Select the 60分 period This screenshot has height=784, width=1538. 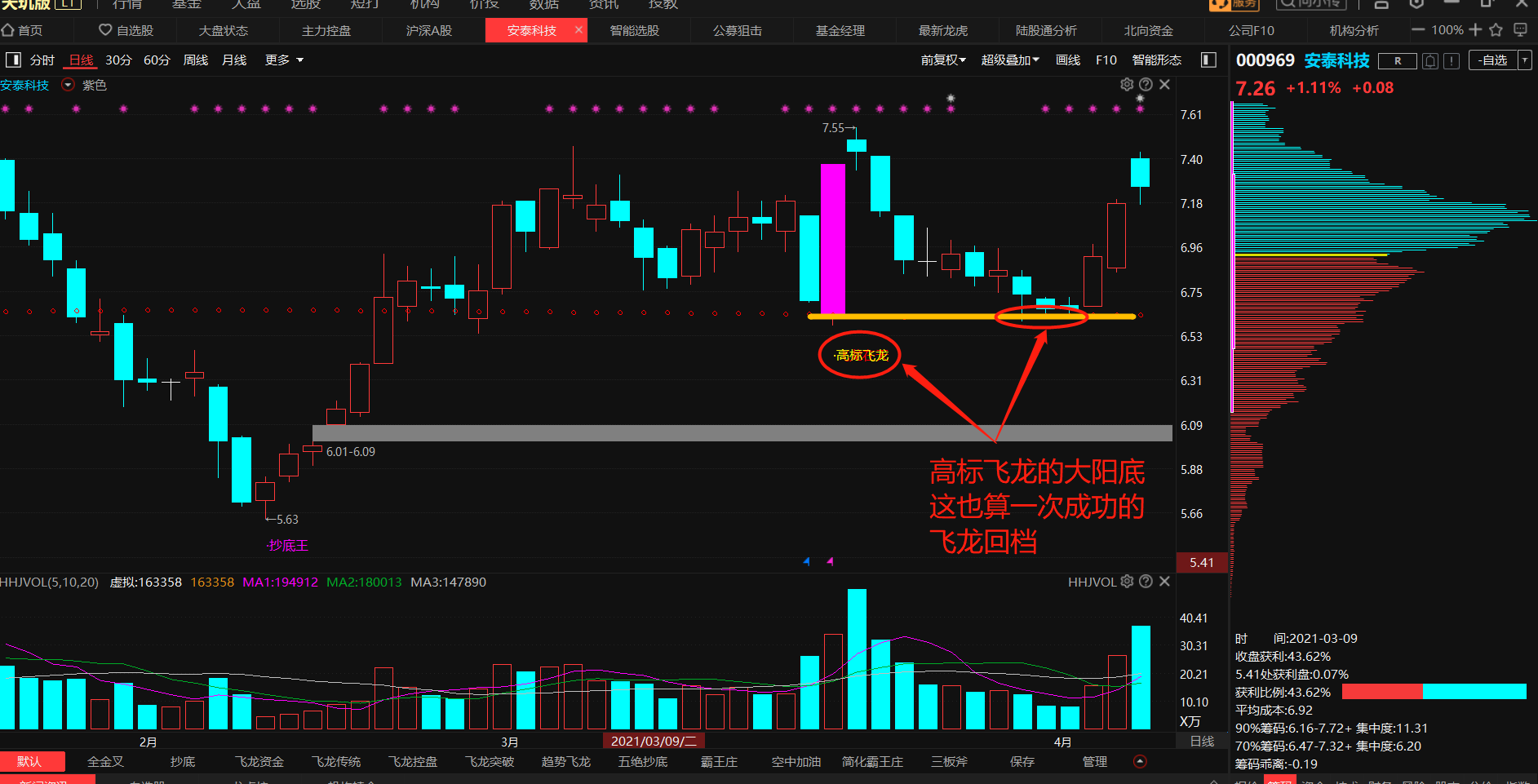[157, 60]
